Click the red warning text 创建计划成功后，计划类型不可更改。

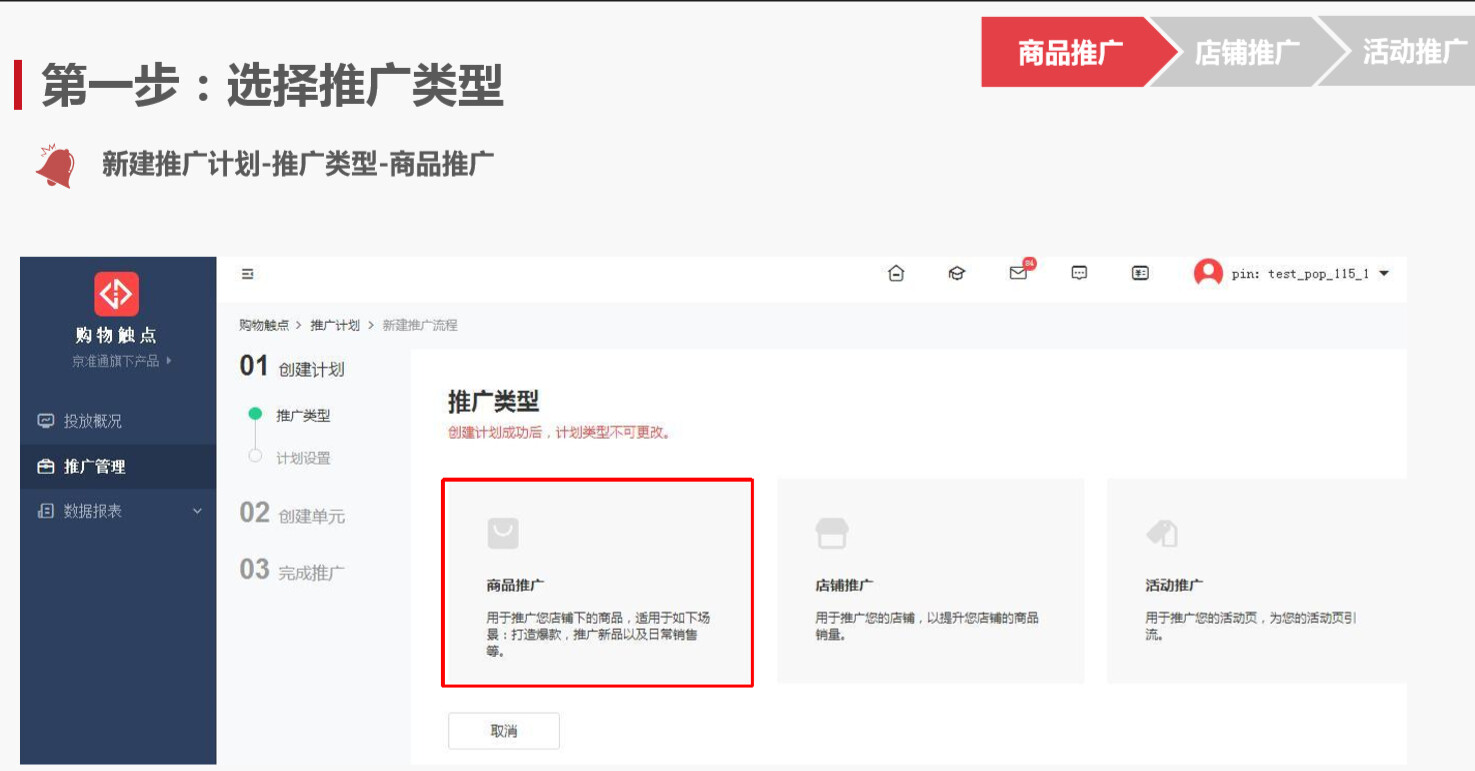pos(559,433)
